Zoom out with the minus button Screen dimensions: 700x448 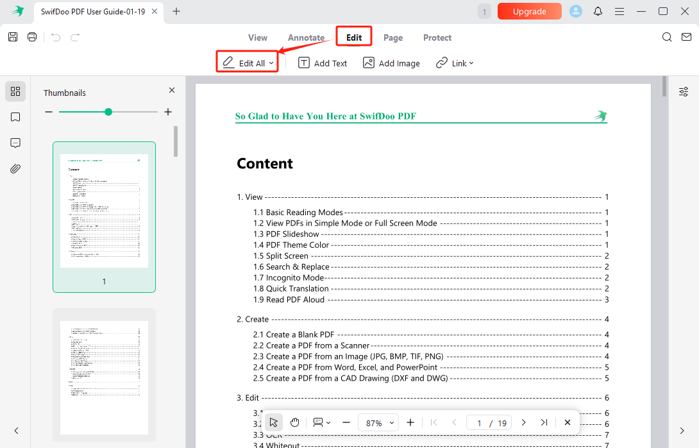pos(346,422)
